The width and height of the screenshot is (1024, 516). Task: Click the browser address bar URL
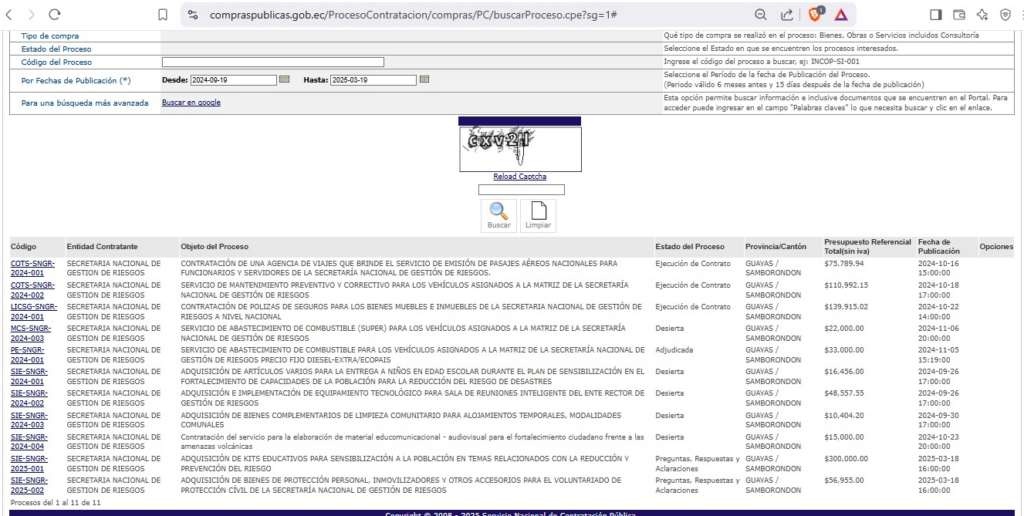(x=414, y=14)
